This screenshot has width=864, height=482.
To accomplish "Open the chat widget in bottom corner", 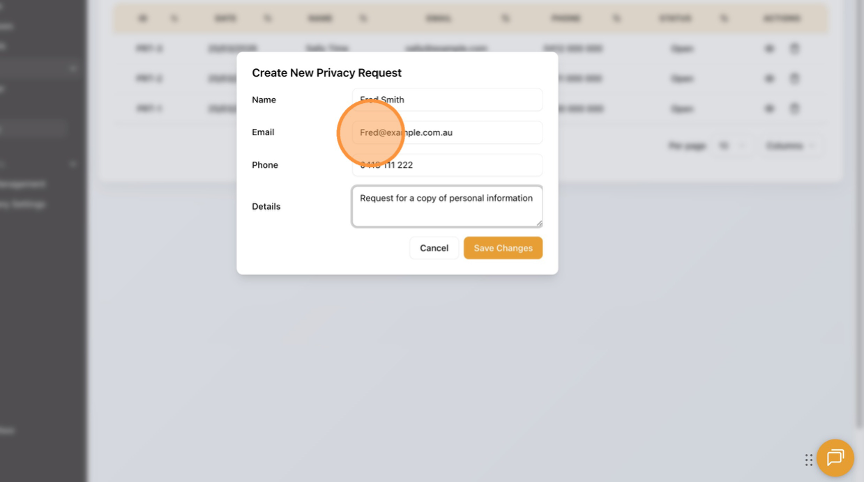I will (x=835, y=458).
